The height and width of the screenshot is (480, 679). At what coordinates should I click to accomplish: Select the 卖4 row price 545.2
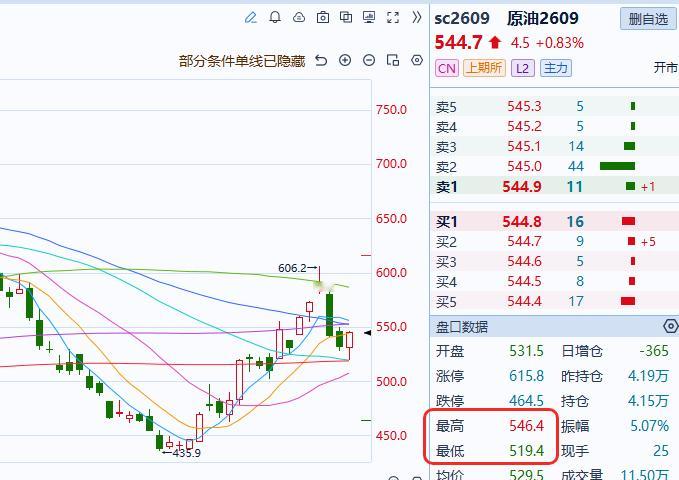524,126
